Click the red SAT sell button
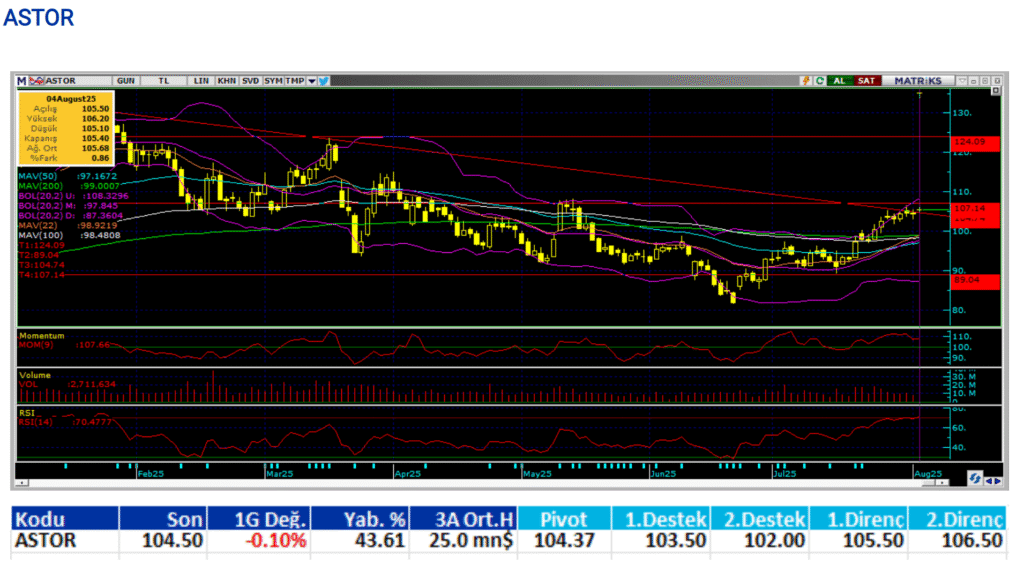Viewport: 1024px width, 564px height. tap(867, 80)
